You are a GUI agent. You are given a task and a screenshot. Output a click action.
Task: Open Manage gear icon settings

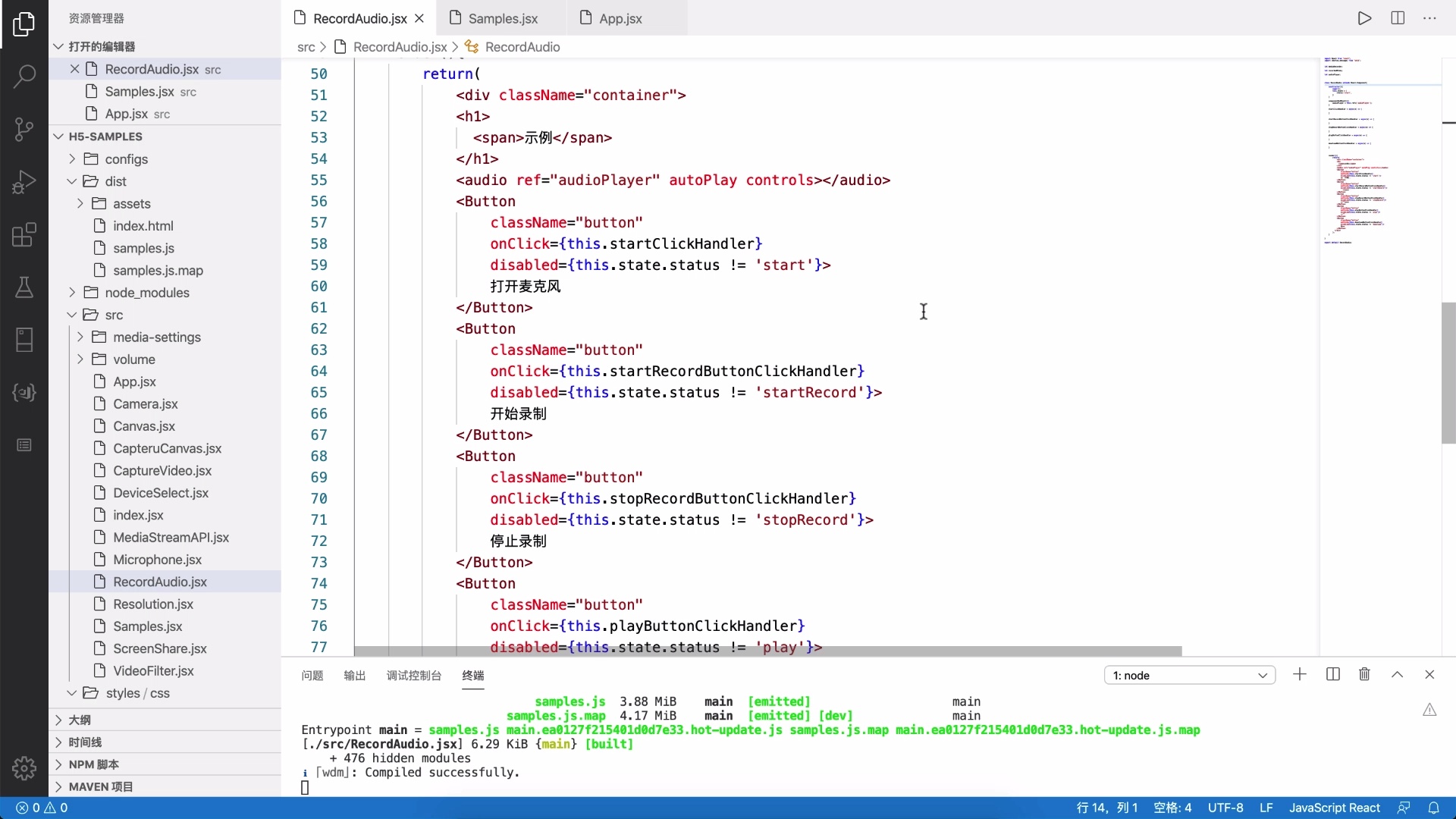pos(24,767)
